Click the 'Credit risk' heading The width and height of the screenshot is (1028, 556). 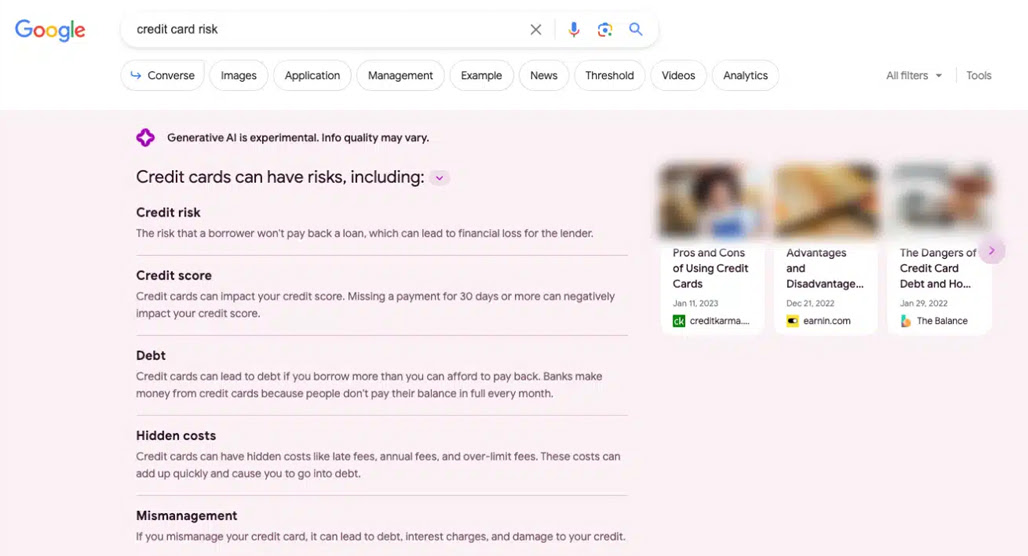pyautogui.click(x=168, y=212)
